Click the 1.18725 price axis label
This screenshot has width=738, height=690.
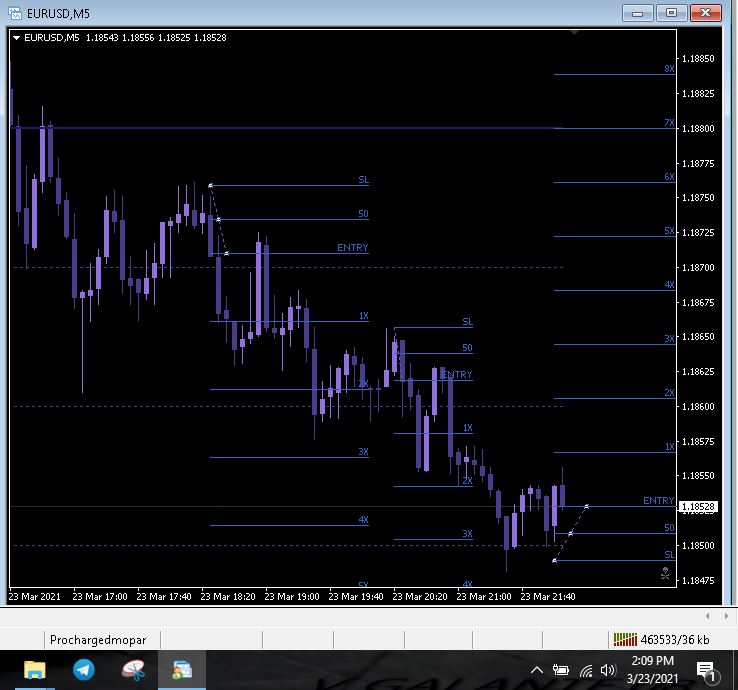click(698, 233)
